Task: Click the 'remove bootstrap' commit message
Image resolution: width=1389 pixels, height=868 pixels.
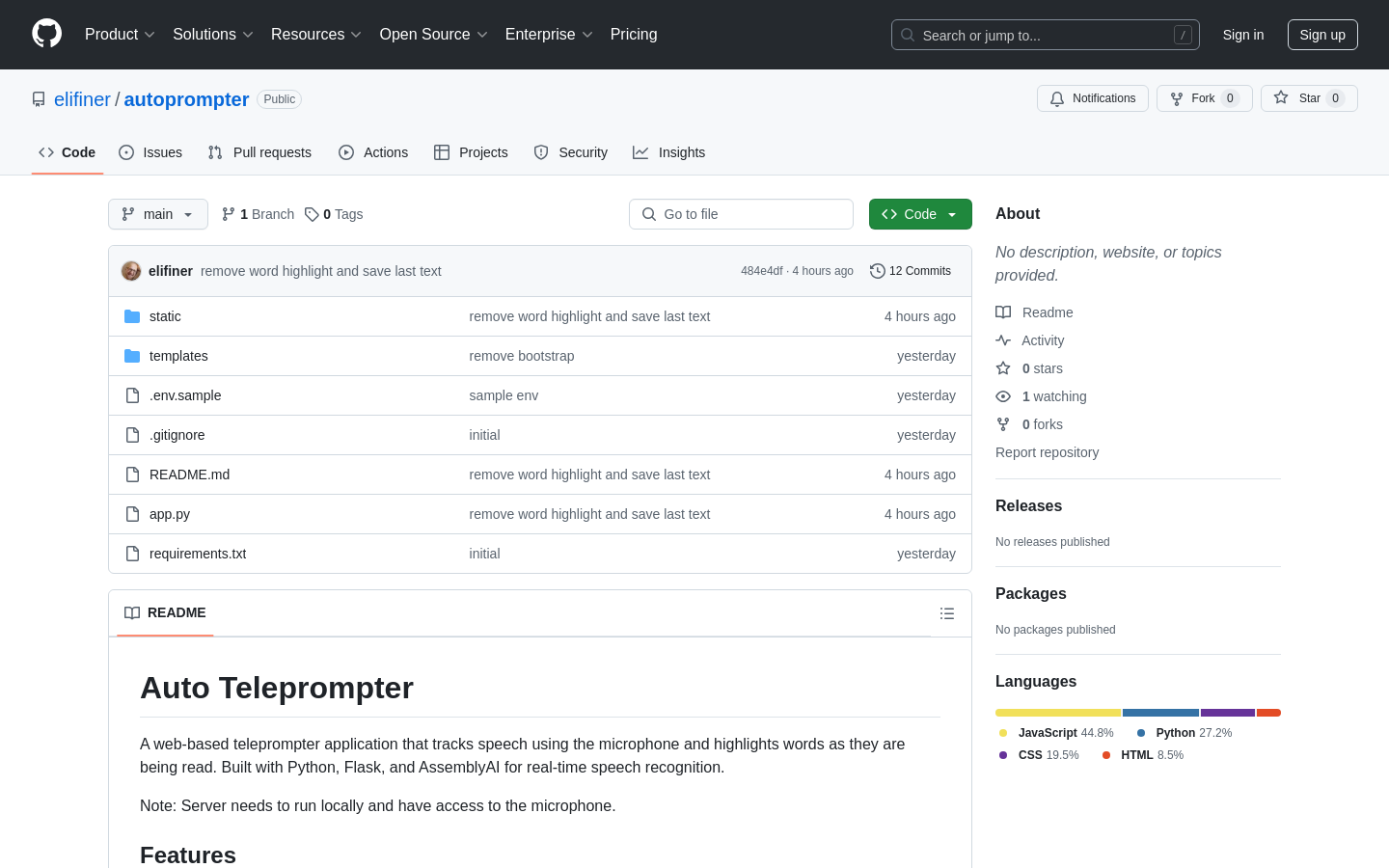Action: [522, 356]
